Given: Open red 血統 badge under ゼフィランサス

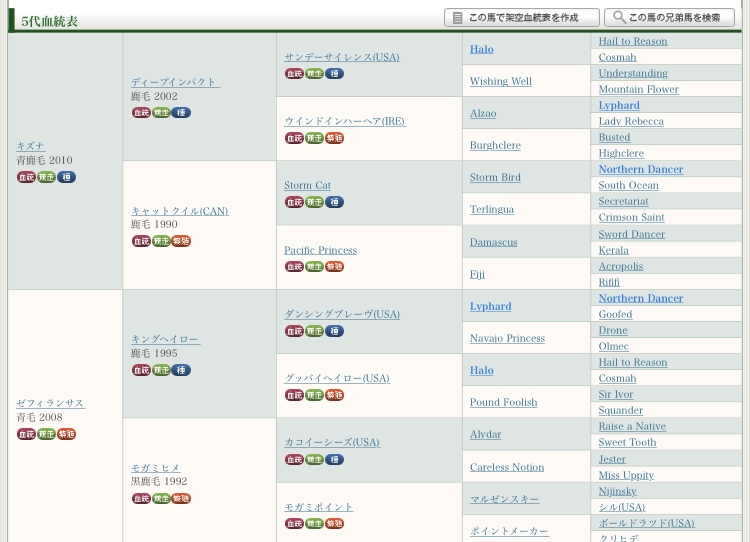Looking at the screenshot, I should (x=26, y=434).
